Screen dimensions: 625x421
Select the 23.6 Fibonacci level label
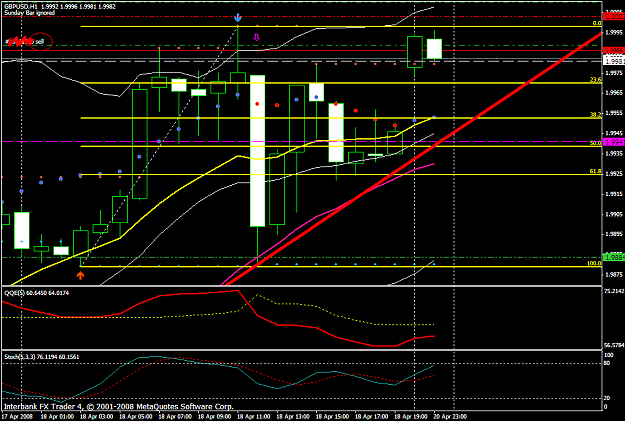(x=596, y=80)
